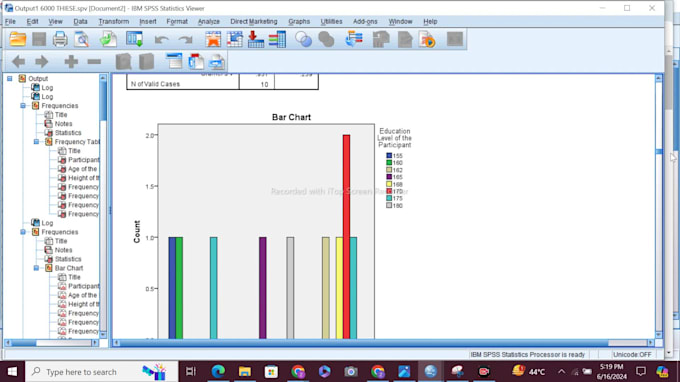680x382 pixels.
Task: Select Age of the item in Frequency Table
Action: coord(82,169)
